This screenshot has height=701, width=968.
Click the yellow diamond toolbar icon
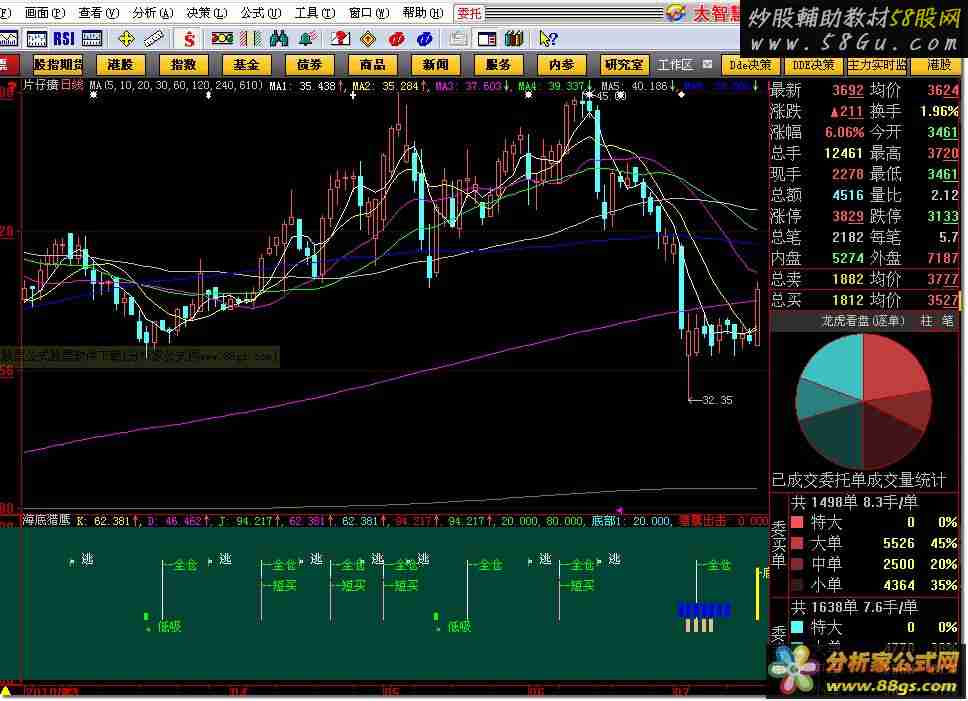click(x=368, y=38)
